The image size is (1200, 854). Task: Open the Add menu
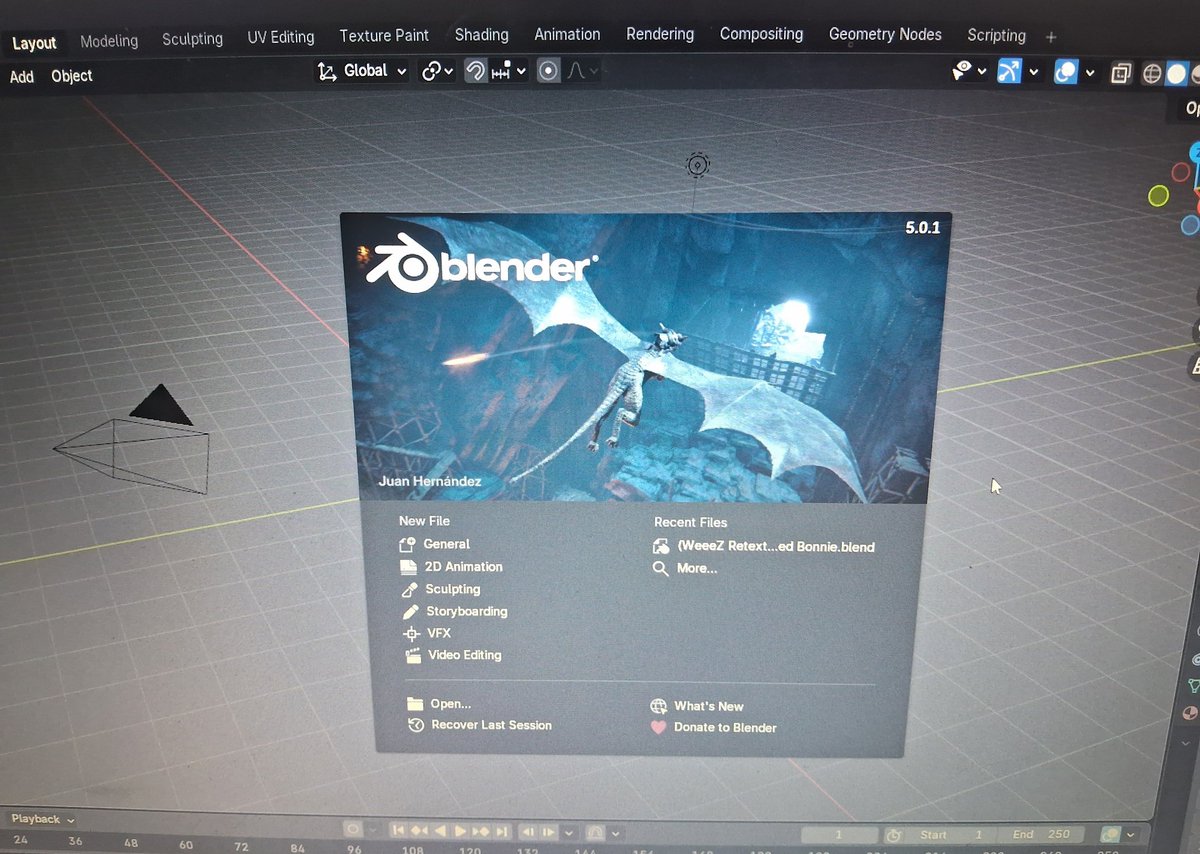click(x=21, y=77)
